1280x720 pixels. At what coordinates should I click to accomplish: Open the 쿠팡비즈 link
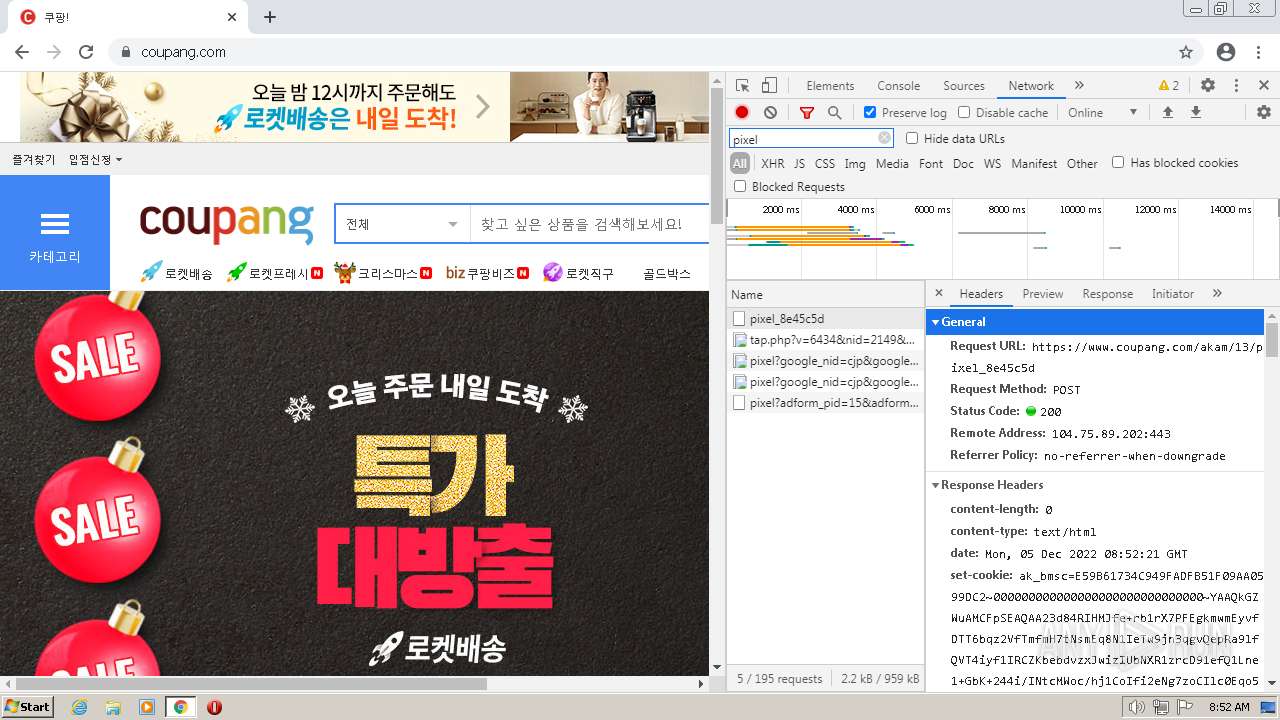pyautogui.click(x=487, y=272)
